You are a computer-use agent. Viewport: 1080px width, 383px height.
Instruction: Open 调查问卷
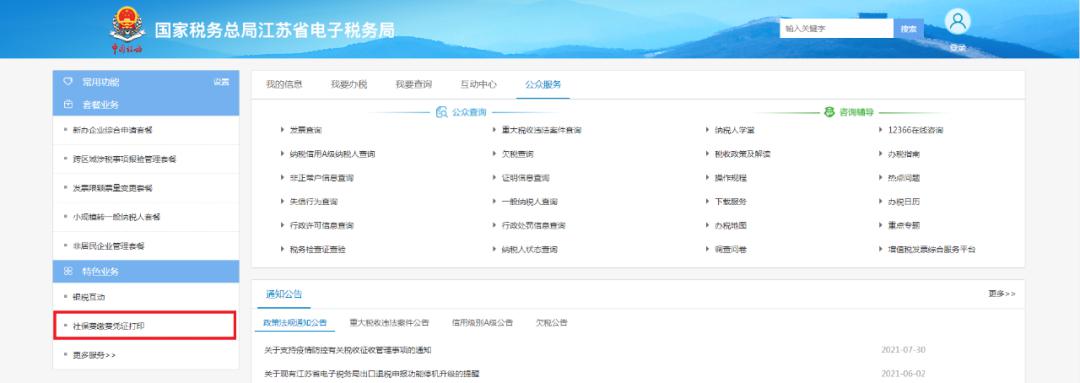[x=730, y=249]
